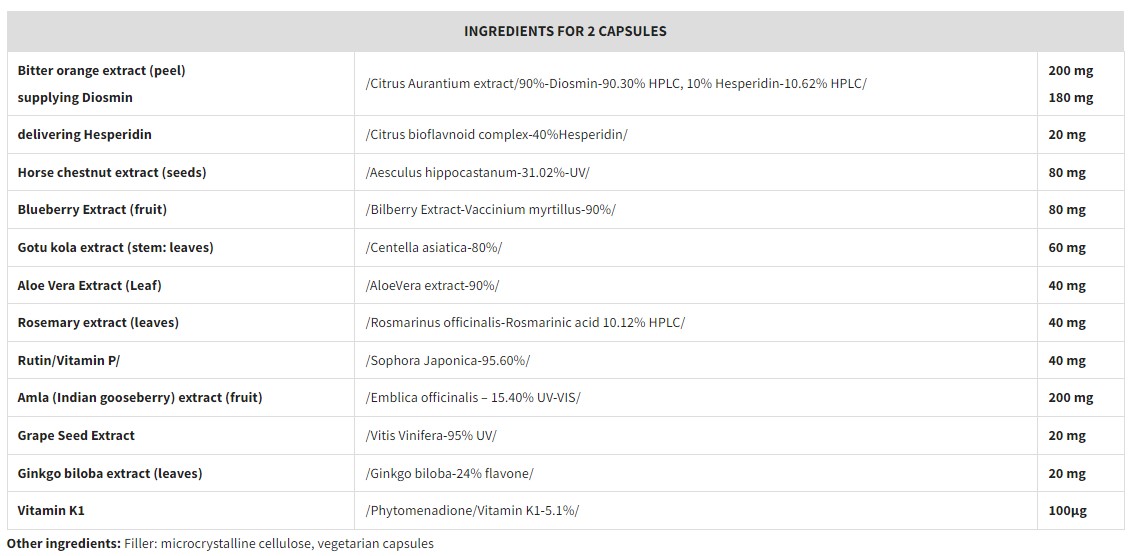This screenshot has width=1138, height=556.
Task: Select the "60 mg" Gotu kola dosage
Action: point(1067,248)
